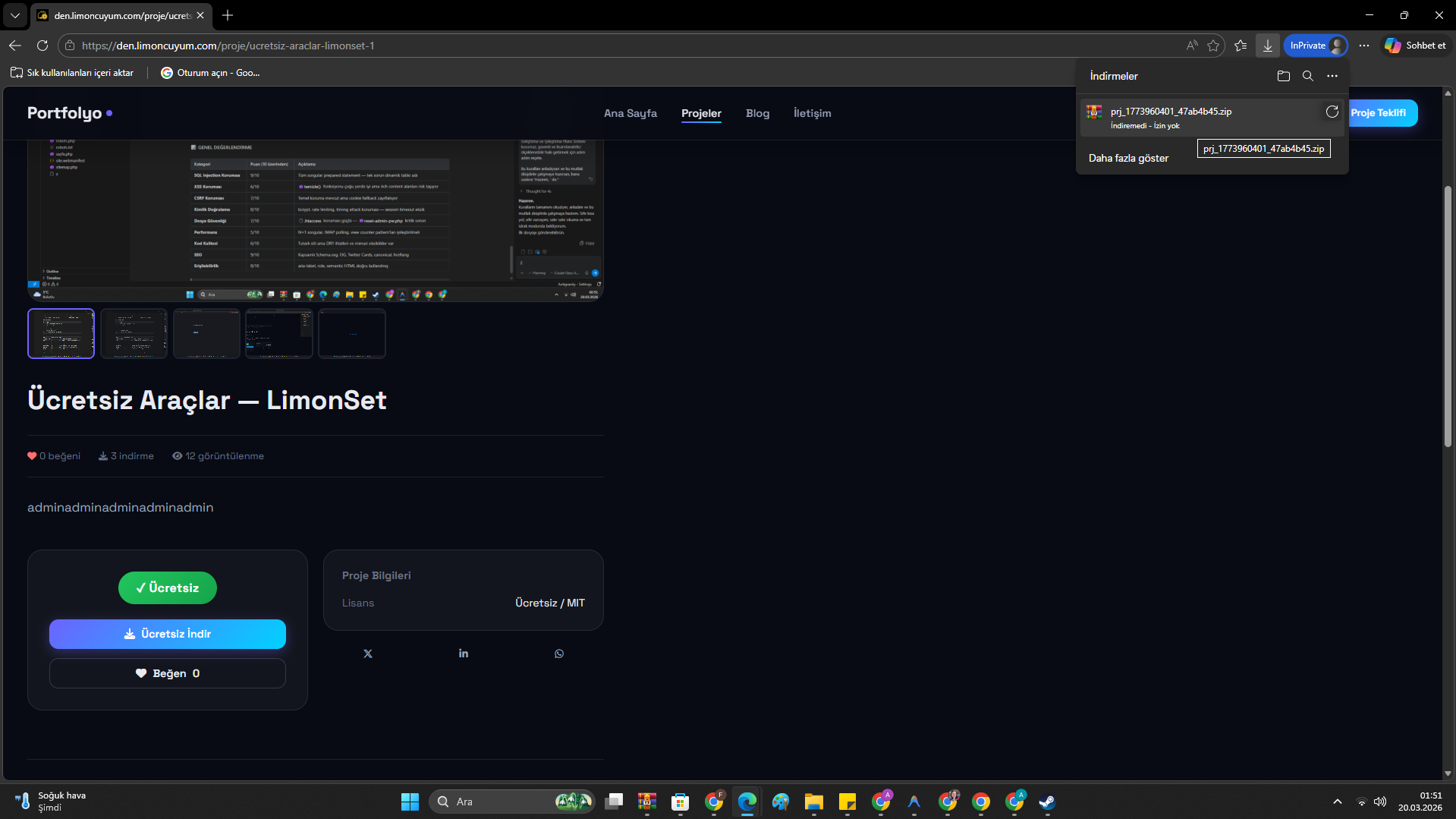The height and width of the screenshot is (819, 1456).
Task: Add this page to favorites
Action: [x=1213, y=46]
